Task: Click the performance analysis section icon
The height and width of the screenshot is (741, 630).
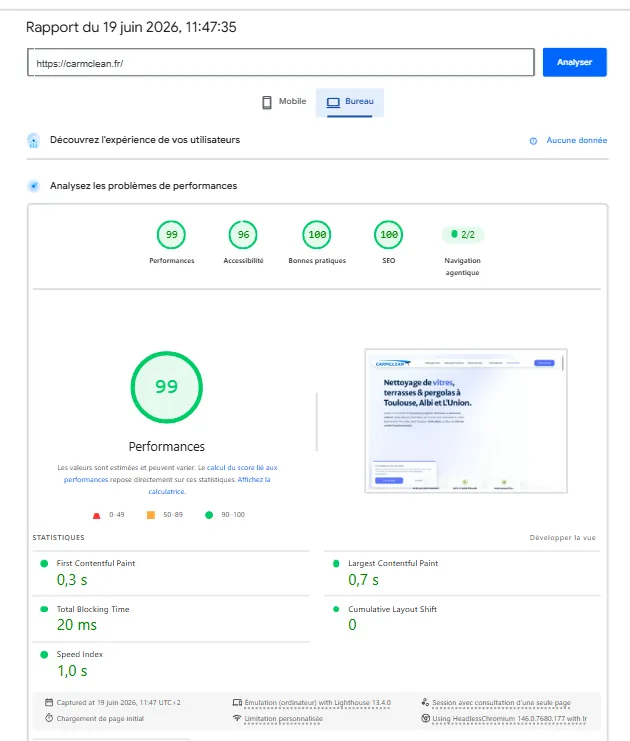Action: click(34, 186)
